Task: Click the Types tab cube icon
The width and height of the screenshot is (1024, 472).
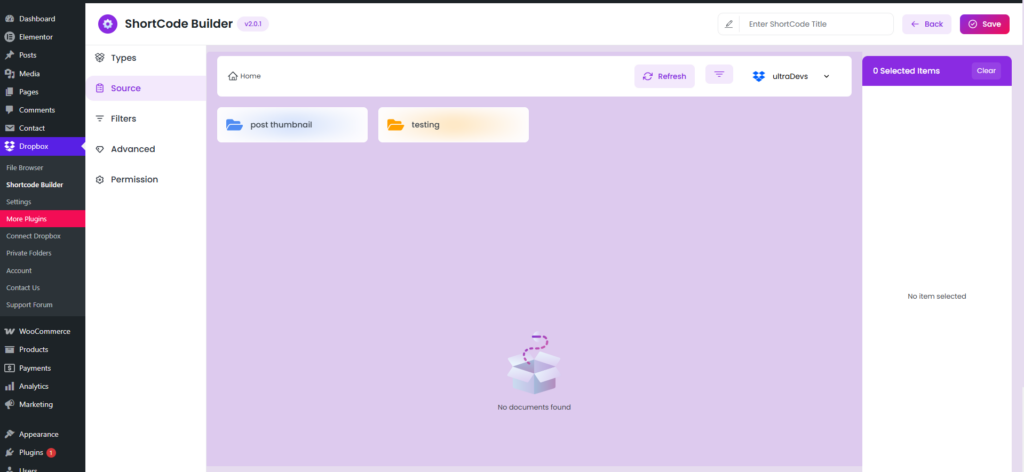Action: pos(99,57)
